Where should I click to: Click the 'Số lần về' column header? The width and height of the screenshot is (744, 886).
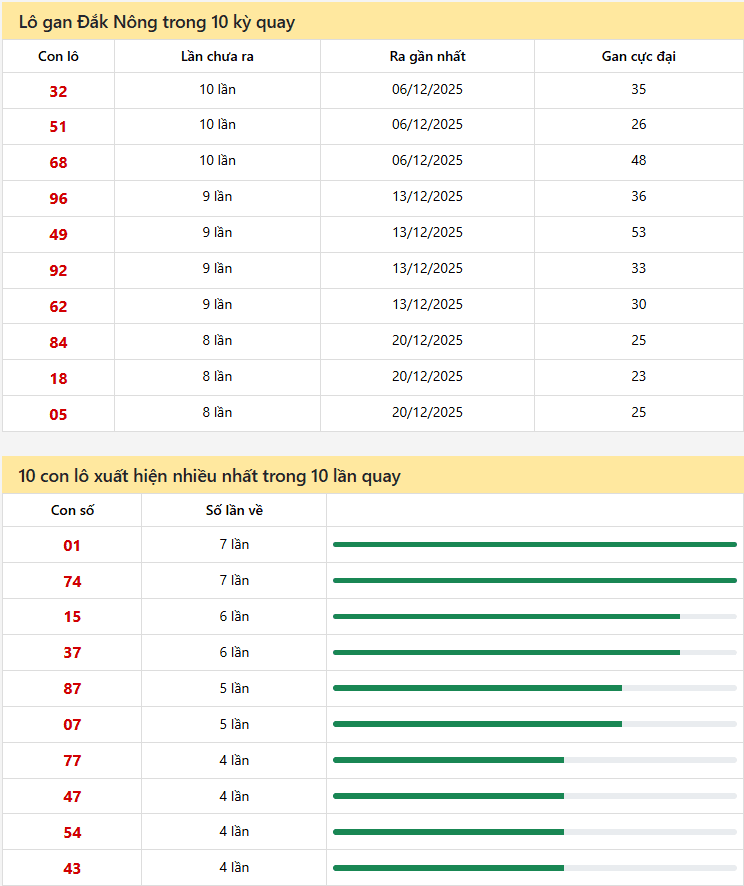click(x=234, y=510)
